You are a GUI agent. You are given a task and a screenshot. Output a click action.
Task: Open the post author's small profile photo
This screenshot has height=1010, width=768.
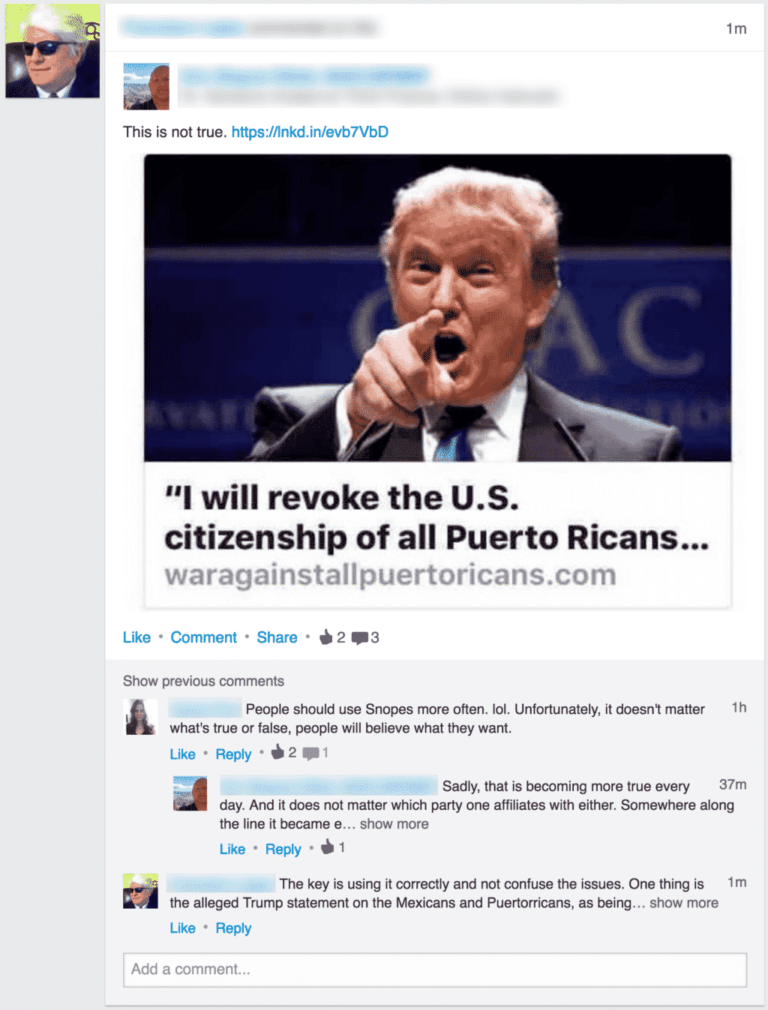[x=146, y=86]
